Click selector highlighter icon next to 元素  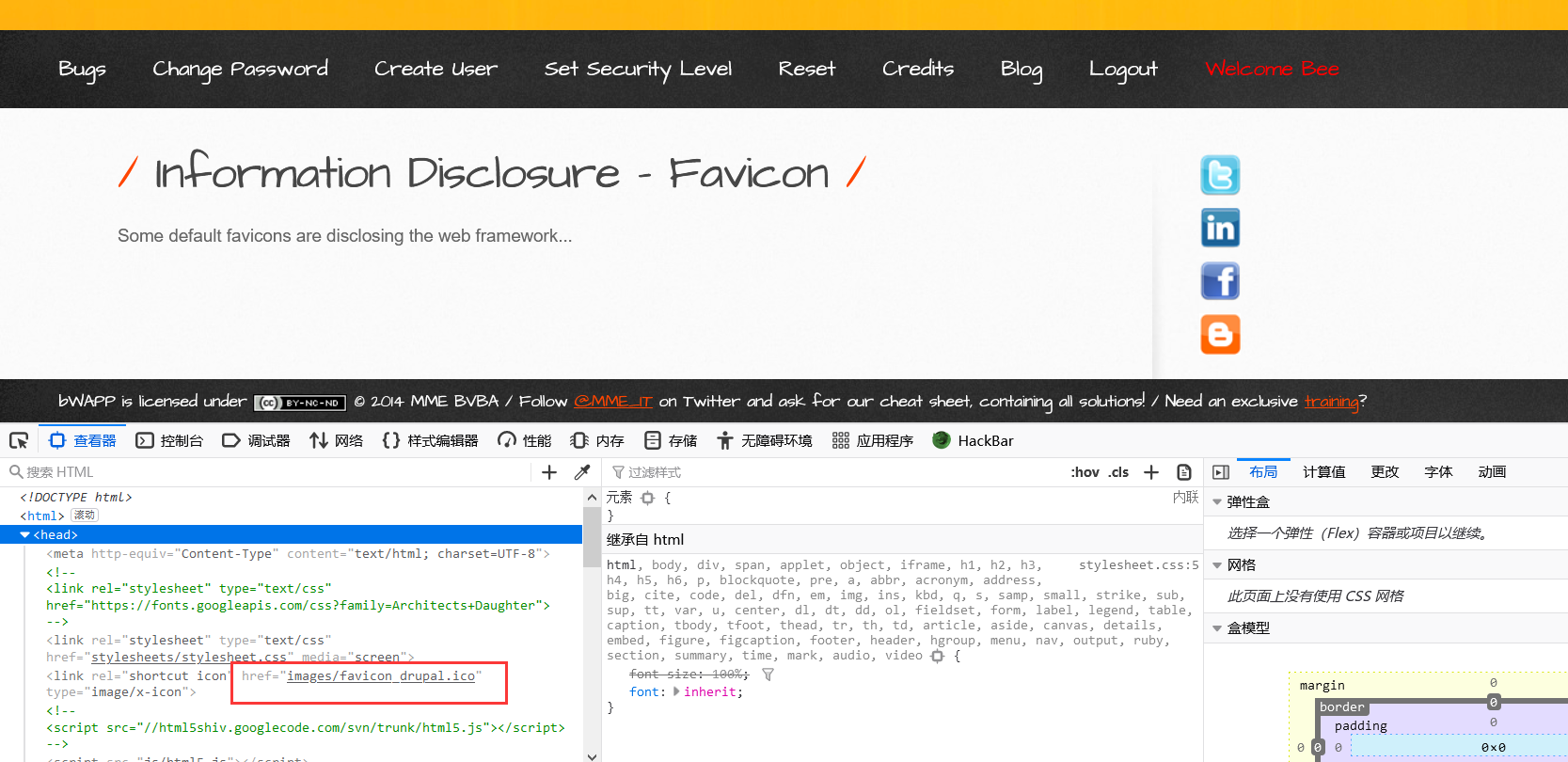click(x=647, y=498)
